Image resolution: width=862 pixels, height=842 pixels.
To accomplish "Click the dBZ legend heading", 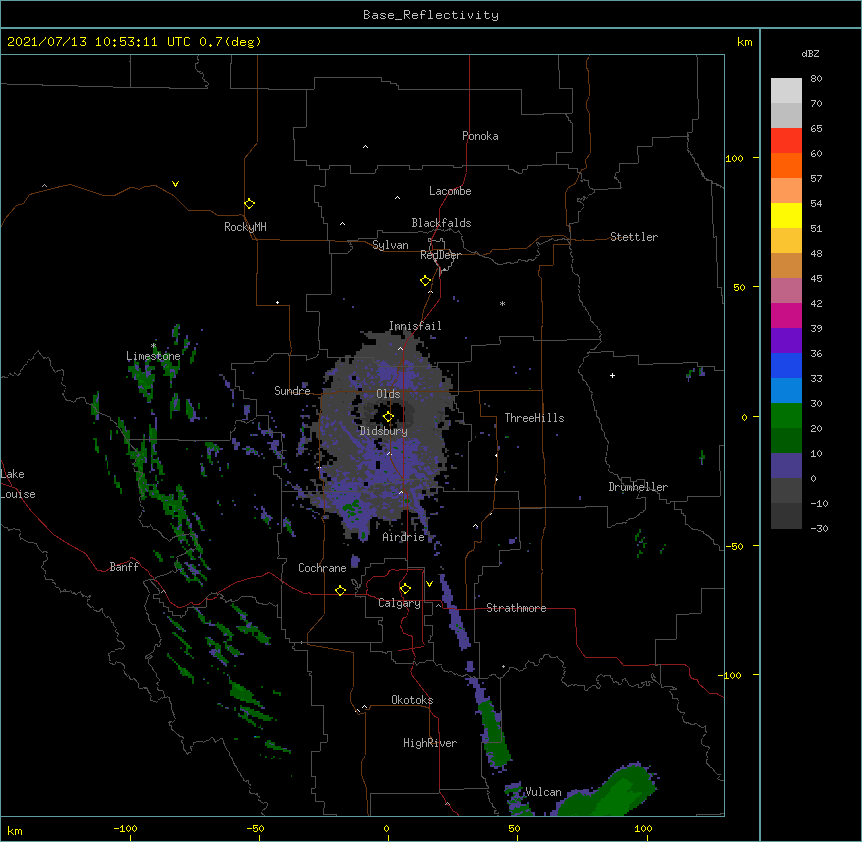I will [x=810, y=53].
